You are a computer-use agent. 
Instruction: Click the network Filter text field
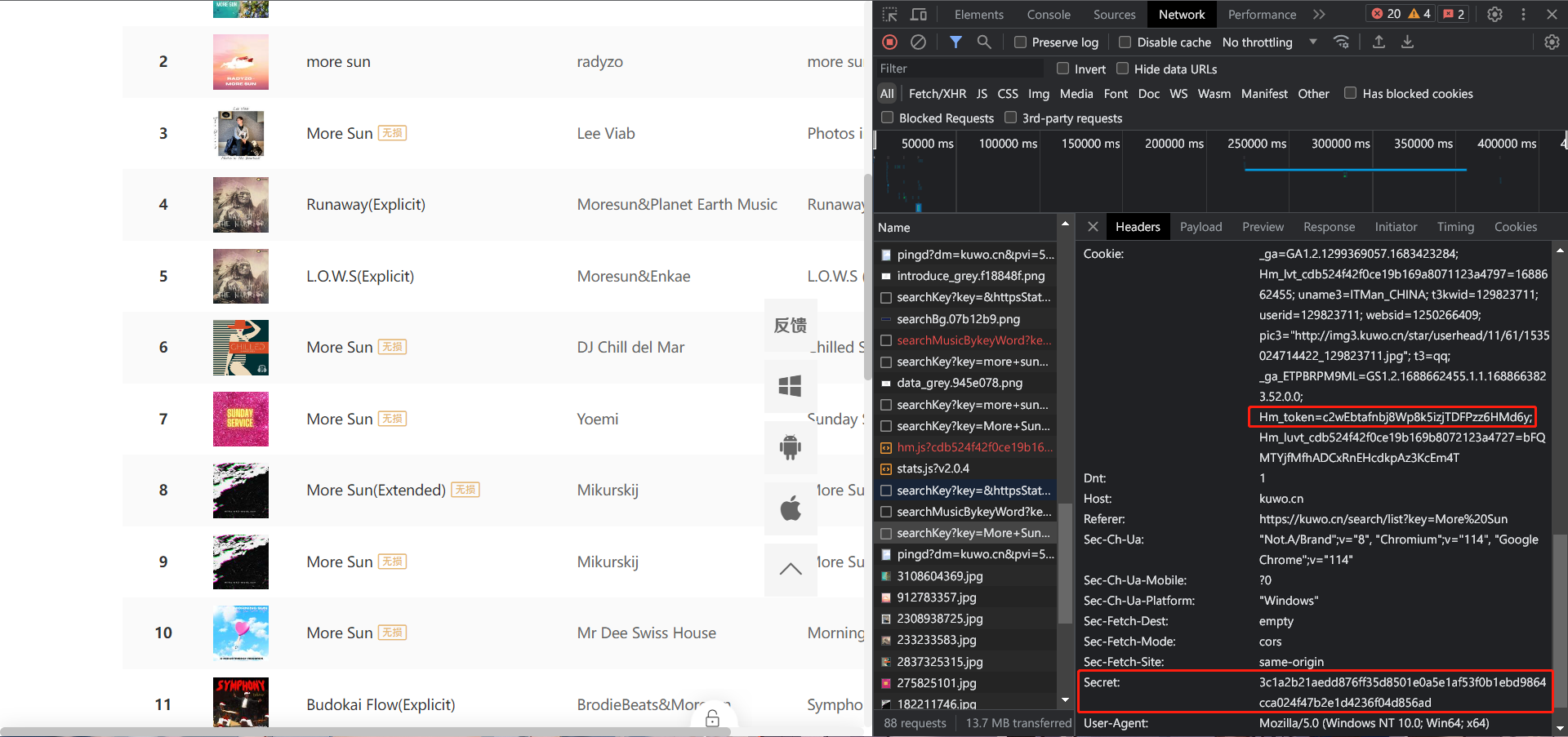click(960, 69)
